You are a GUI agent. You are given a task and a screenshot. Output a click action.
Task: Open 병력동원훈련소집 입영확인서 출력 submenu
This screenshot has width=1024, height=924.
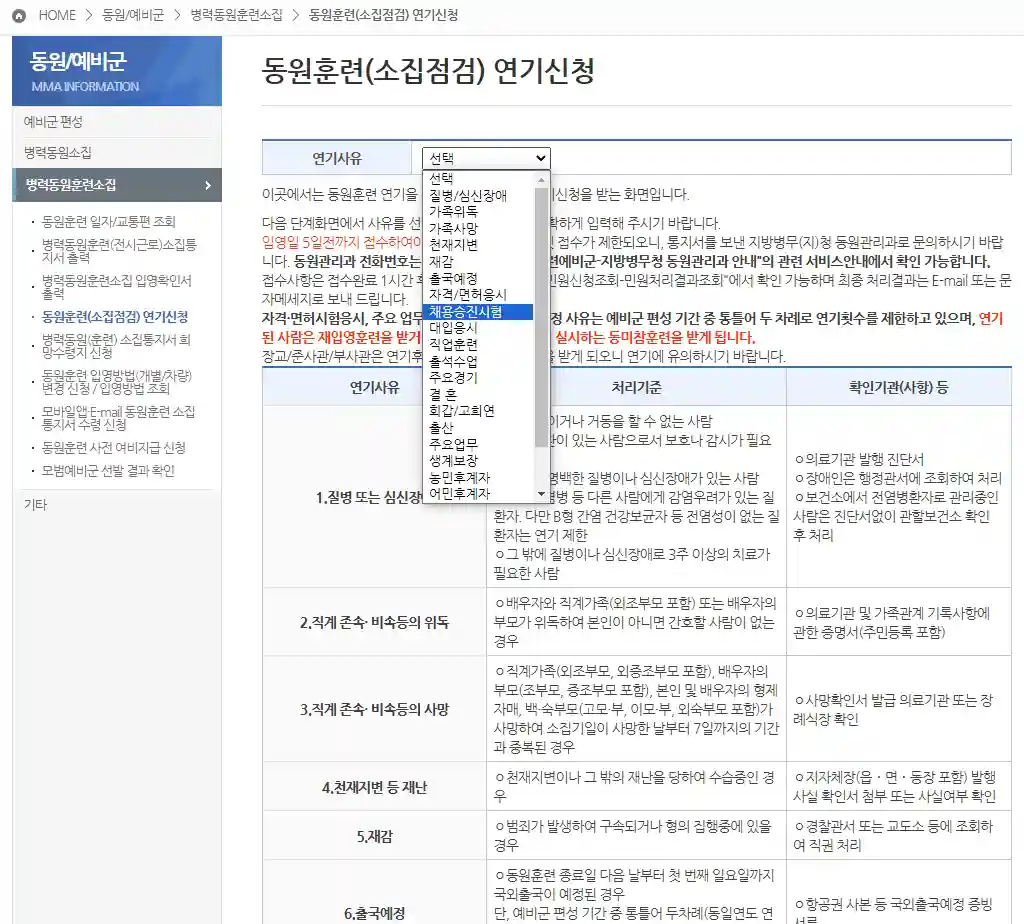[x=116, y=287]
